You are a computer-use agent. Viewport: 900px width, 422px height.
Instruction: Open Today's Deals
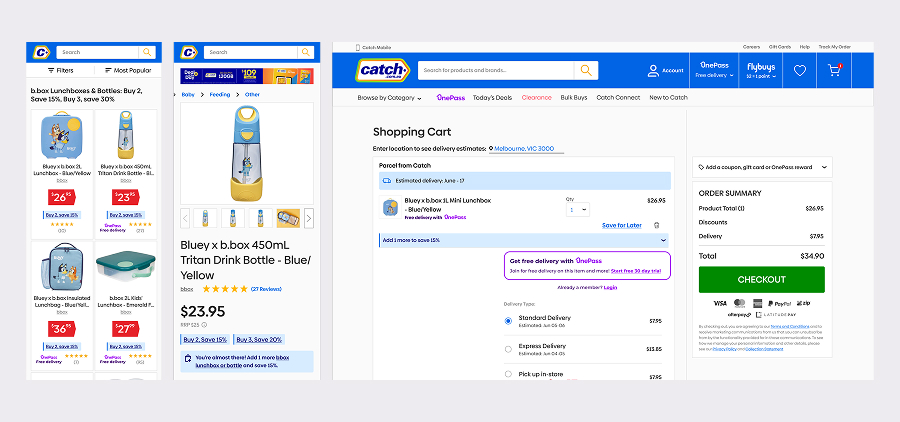(492, 98)
